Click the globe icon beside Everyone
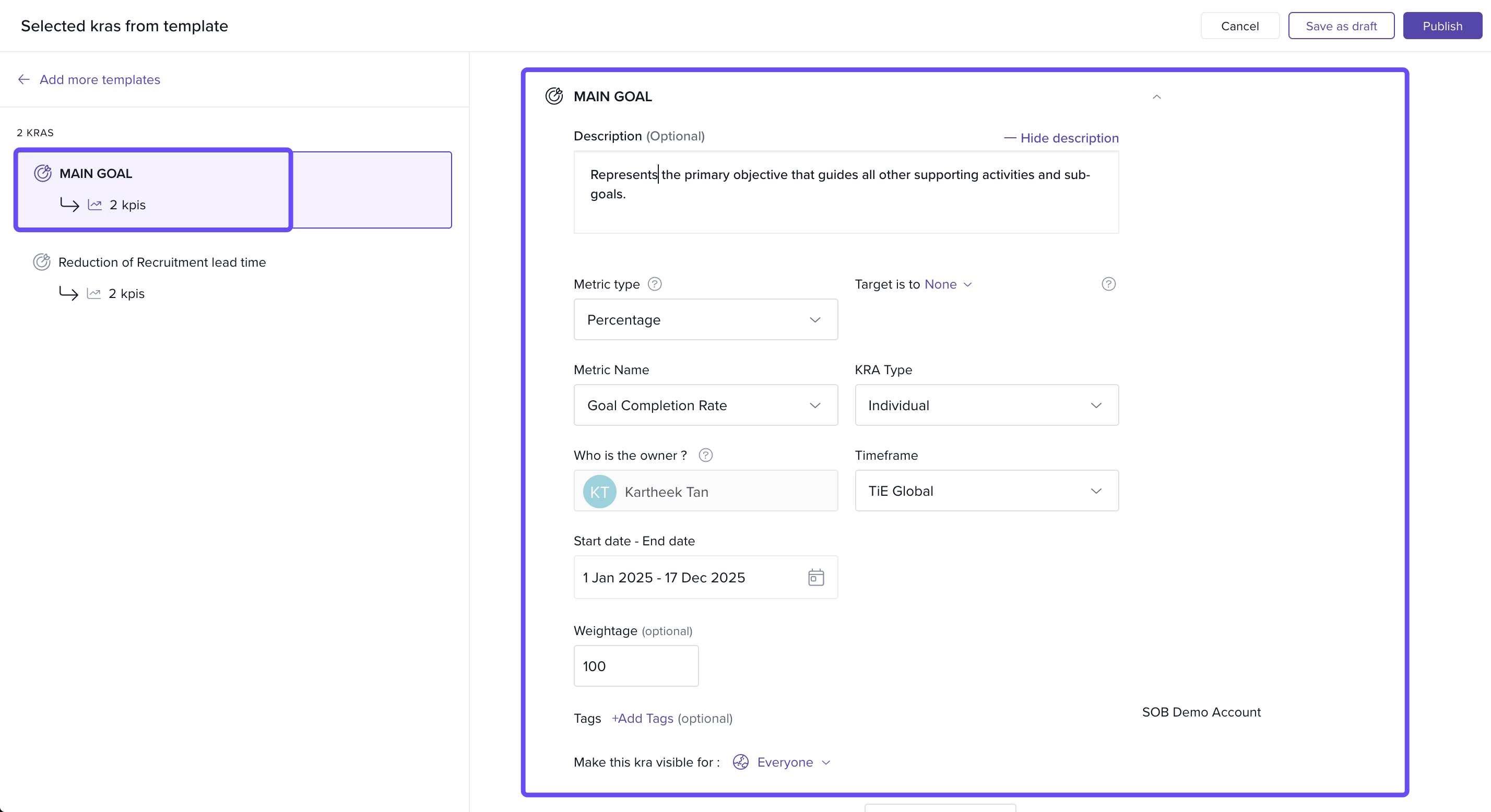 tap(740, 762)
